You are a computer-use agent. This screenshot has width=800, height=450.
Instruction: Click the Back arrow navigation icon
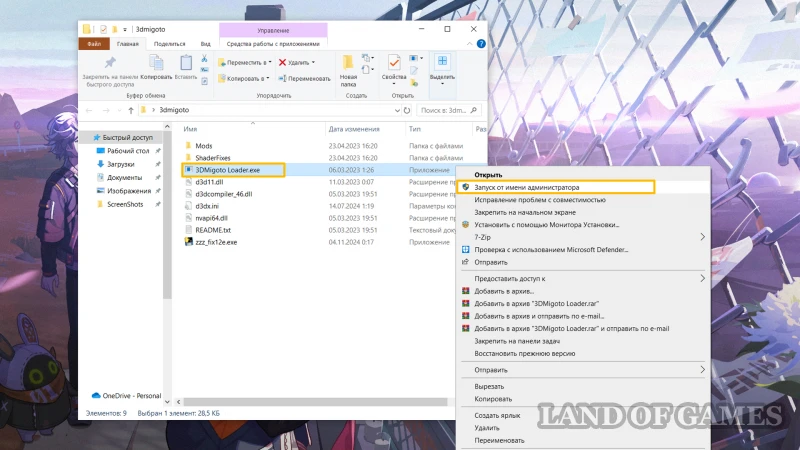(89, 110)
